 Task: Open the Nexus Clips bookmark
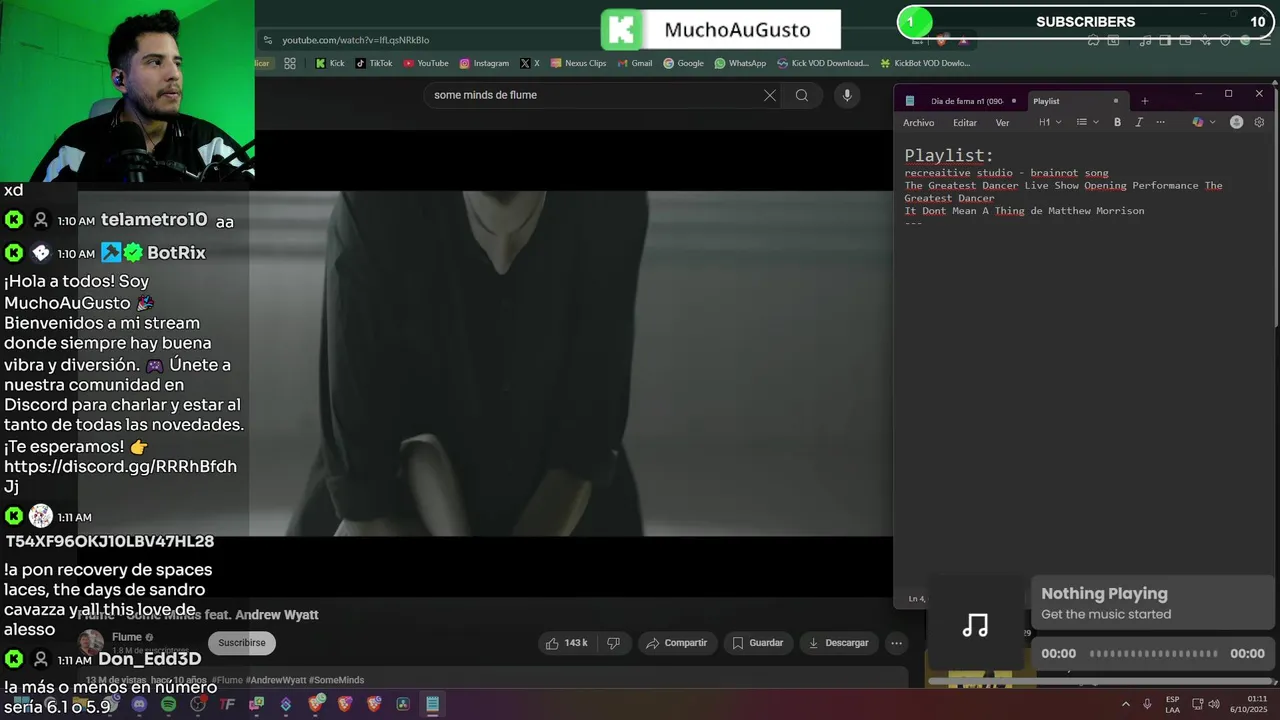click(x=578, y=63)
